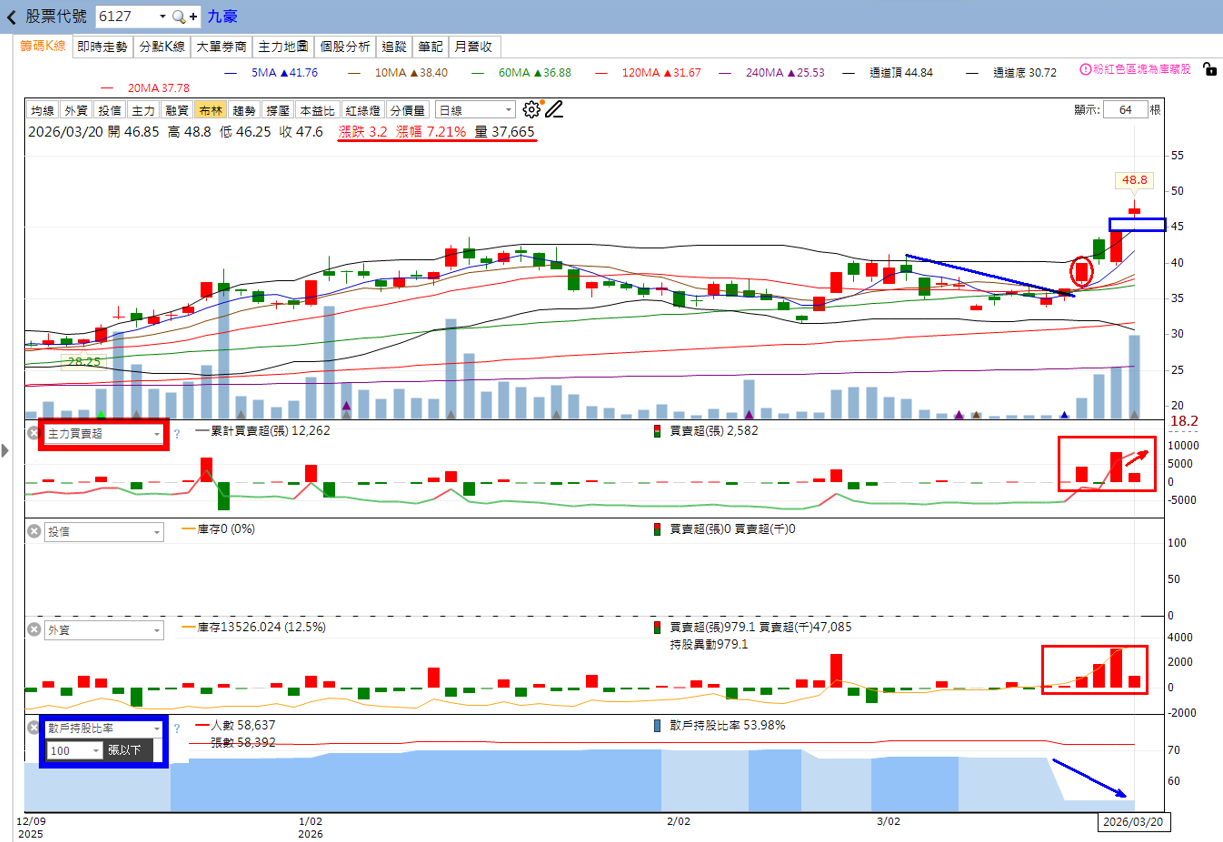1223x842 pixels.
Task: Enable the 紅綠燈 indicator toggle
Action: click(363, 111)
